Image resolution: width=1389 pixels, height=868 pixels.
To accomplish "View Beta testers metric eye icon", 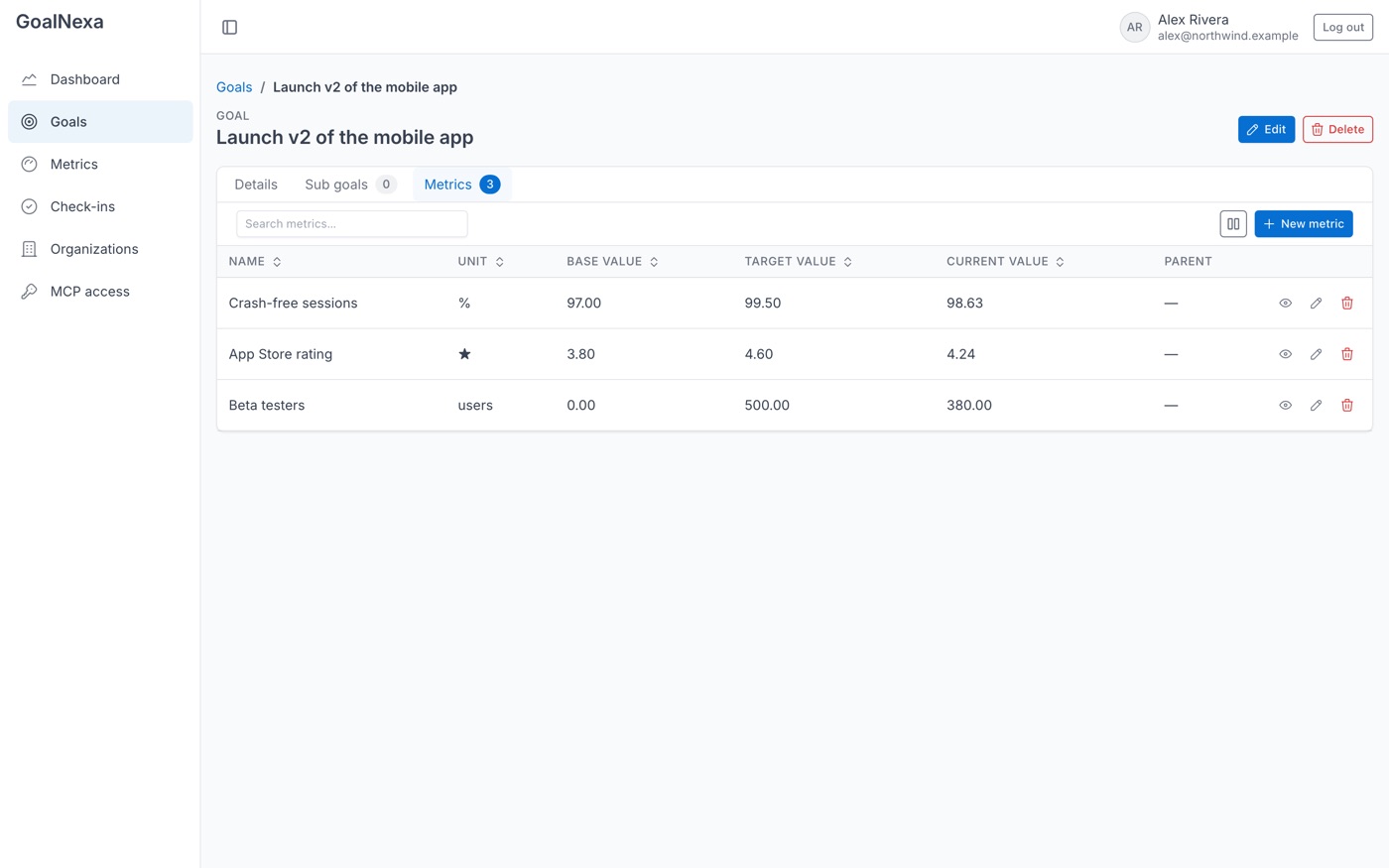I will tap(1285, 406).
